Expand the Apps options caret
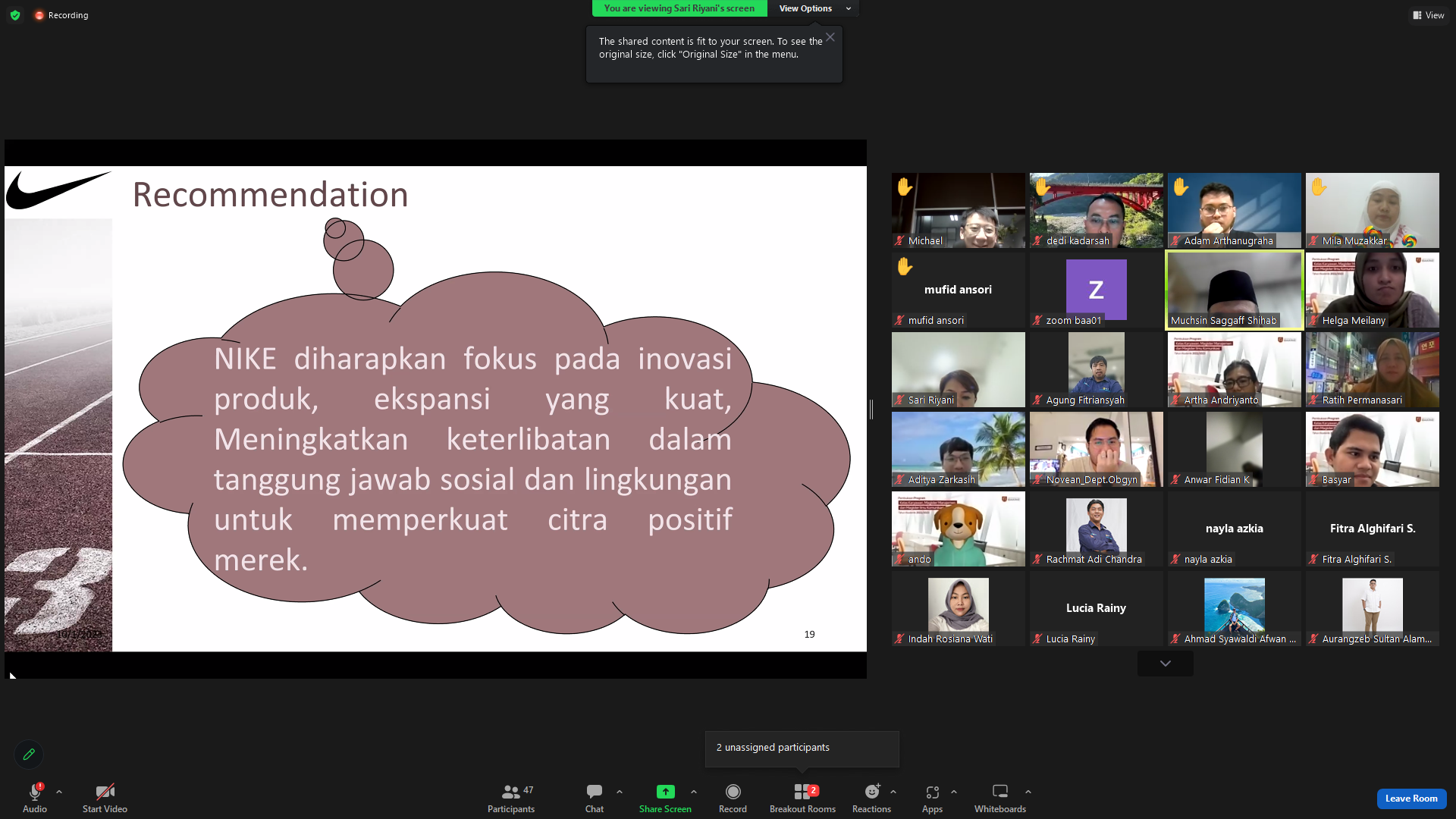Viewport: 1456px width, 819px height. point(954,792)
